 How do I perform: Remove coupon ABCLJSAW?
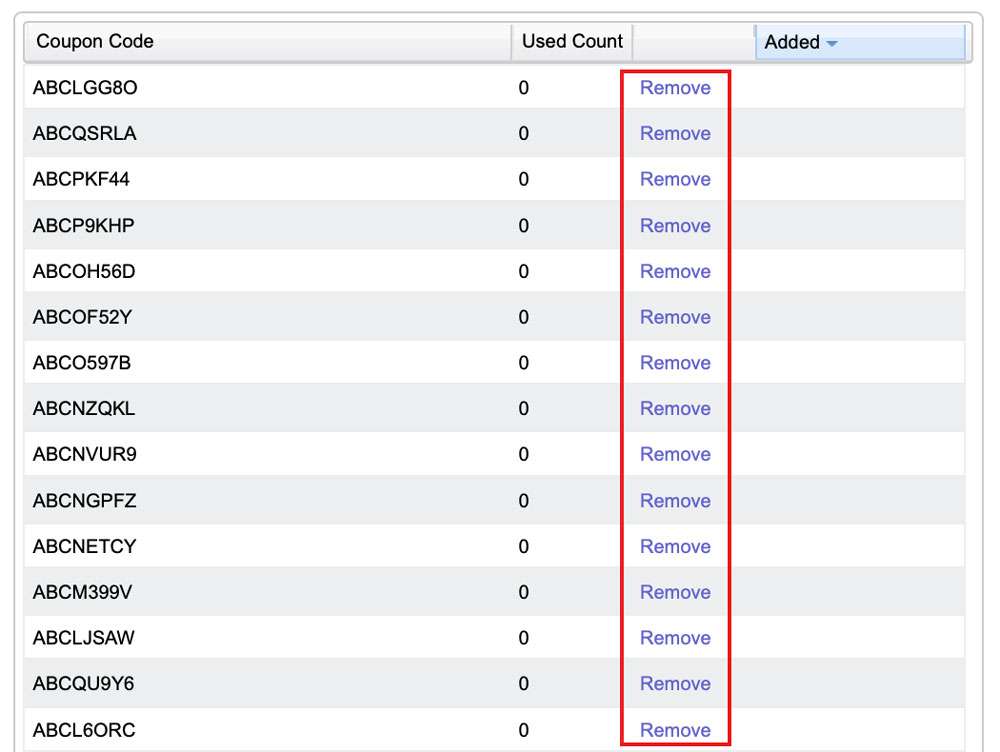coord(675,638)
